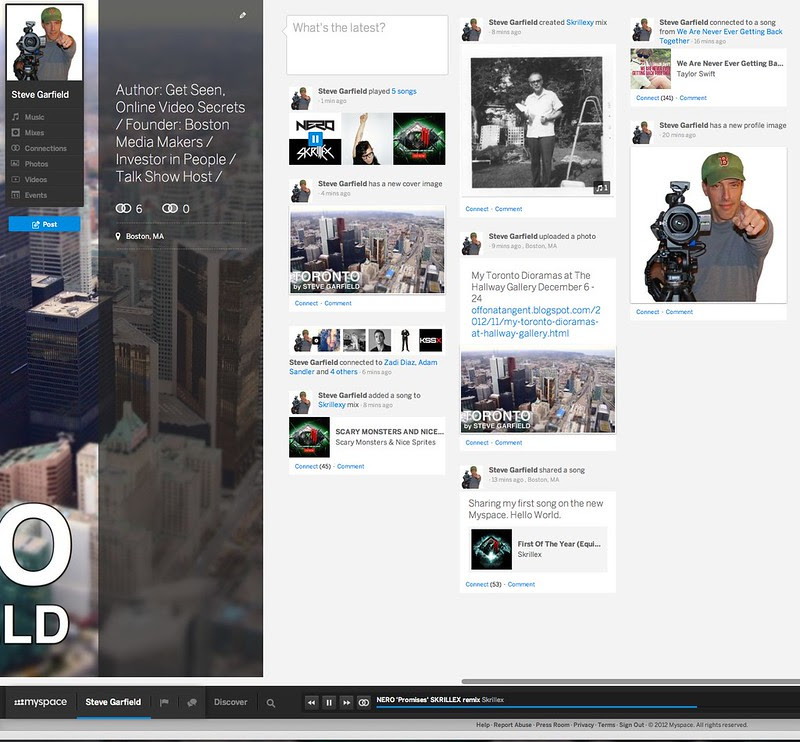Open the Steve Garfield profile picture

click(x=44, y=42)
